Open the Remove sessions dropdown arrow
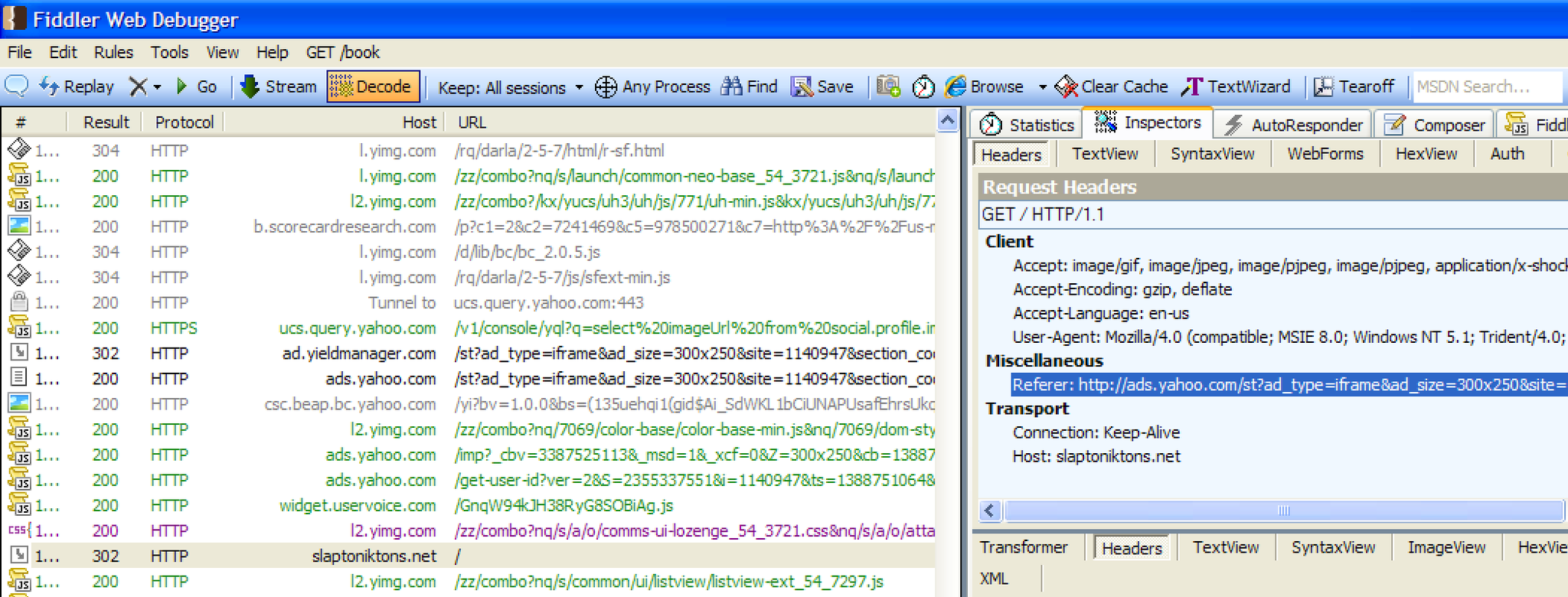Image resolution: width=1568 pixels, height=597 pixels. 158,87
